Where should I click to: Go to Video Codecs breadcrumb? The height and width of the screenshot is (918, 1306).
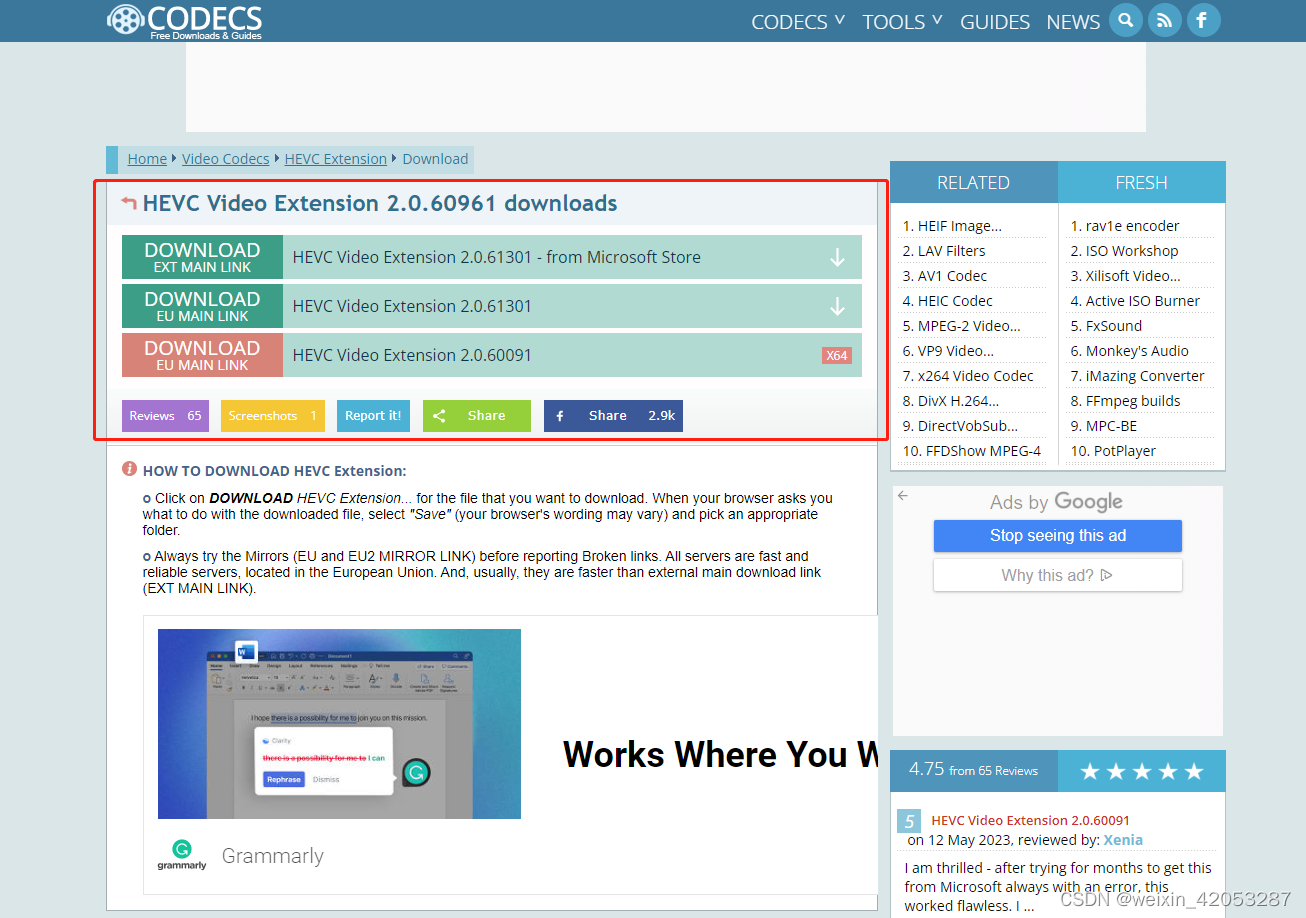click(226, 159)
